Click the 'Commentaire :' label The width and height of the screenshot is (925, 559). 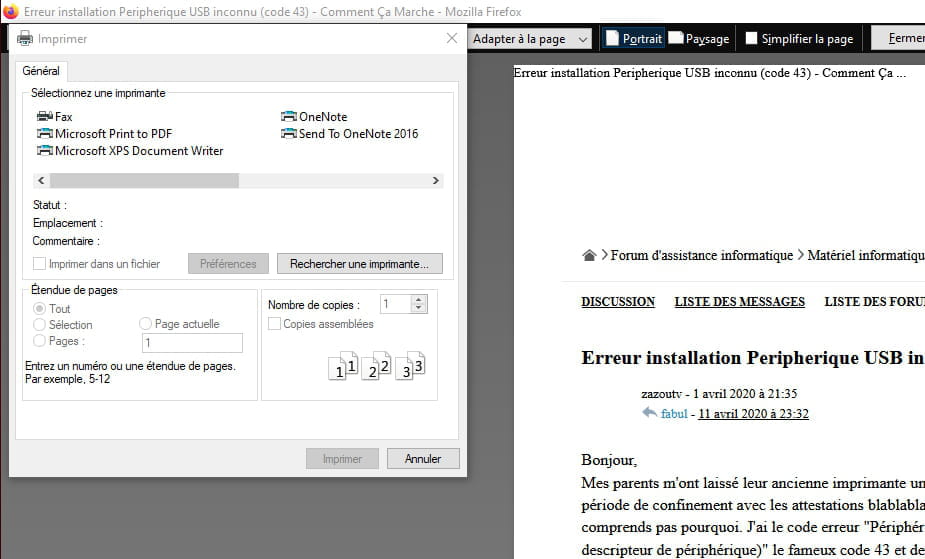pyautogui.click(x=66, y=241)
